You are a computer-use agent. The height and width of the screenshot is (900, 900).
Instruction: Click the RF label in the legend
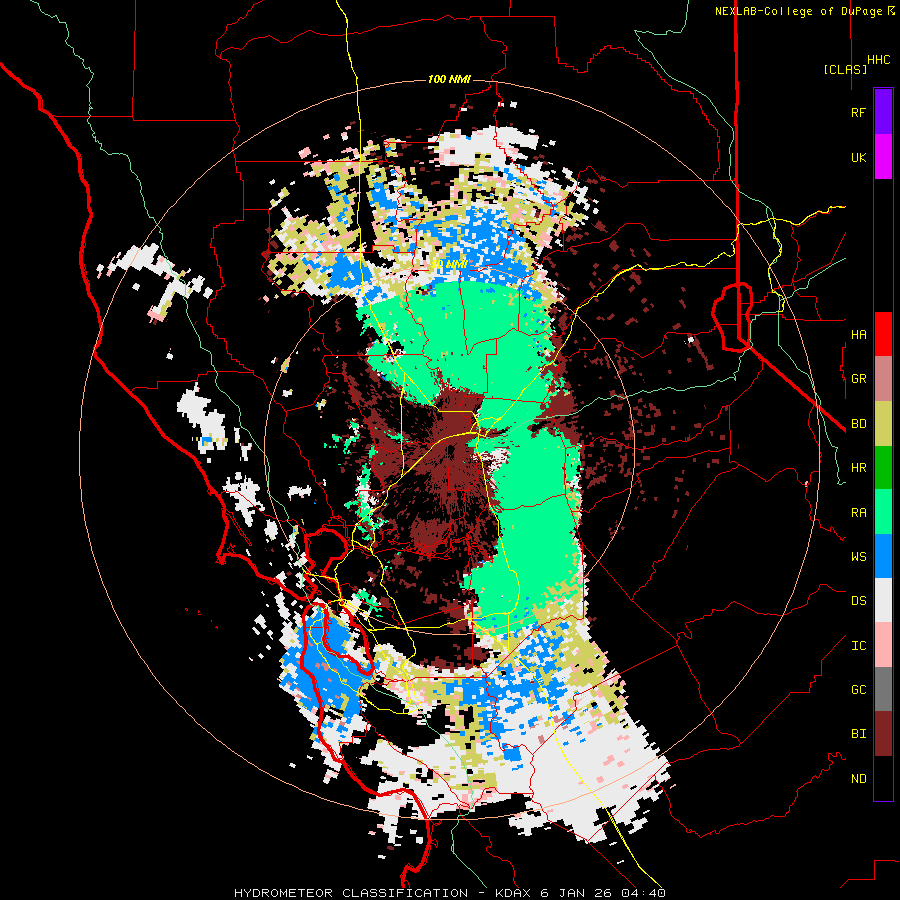(858, 112)
